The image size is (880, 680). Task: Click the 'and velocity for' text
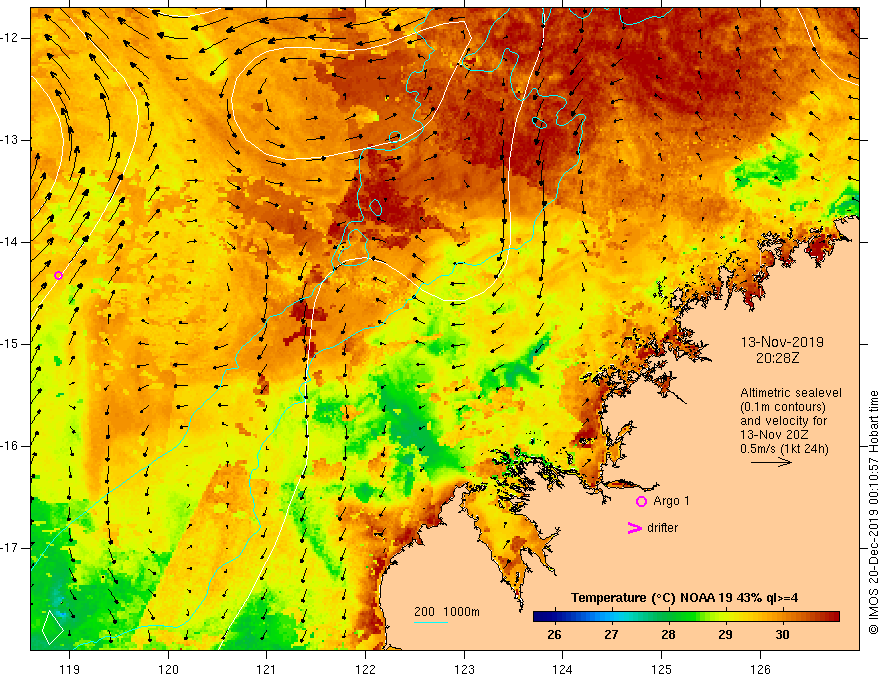(x=783, y=421)
